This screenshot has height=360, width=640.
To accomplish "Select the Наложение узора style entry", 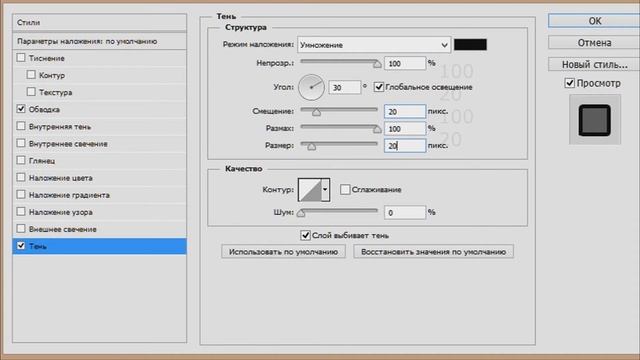I will coord(61,212).
